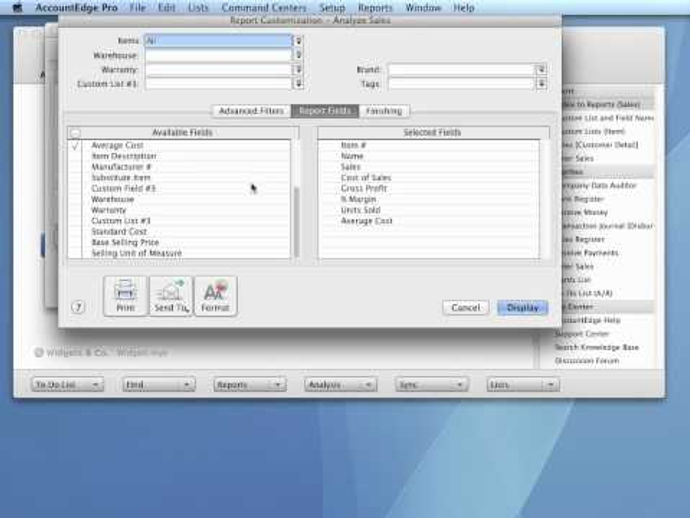The image size is (690, 518).
Task: Select Sales in Selected Fields
Action: 350,167
